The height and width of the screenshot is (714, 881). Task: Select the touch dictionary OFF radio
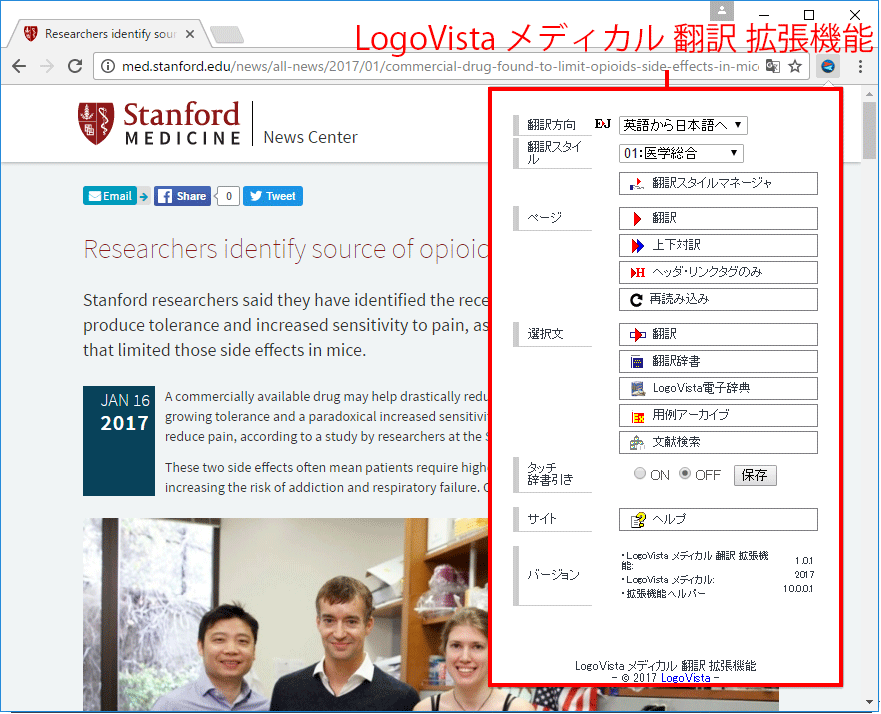coord(684,473)
